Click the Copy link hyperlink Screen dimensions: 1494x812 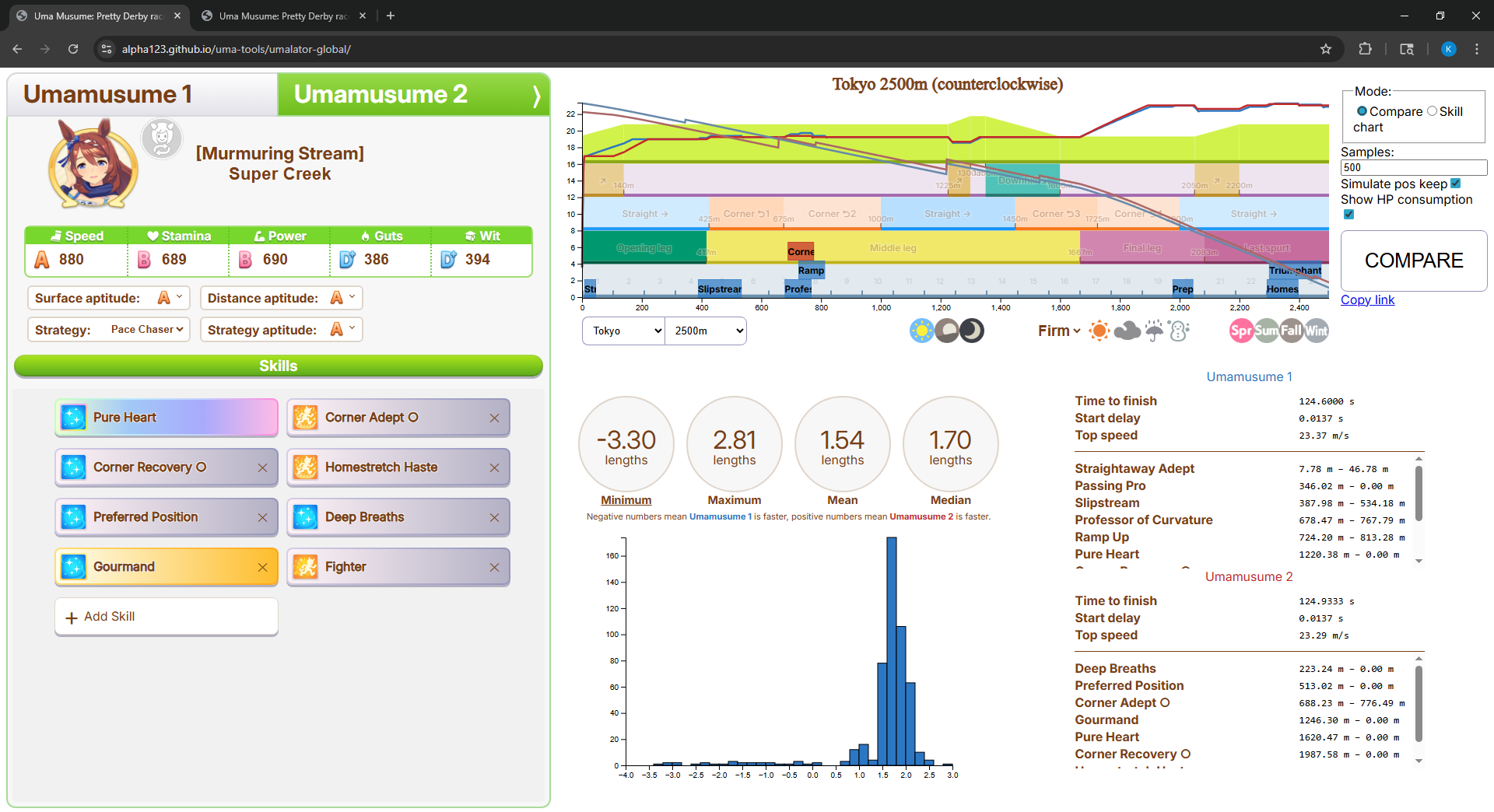coord(1367,300)
